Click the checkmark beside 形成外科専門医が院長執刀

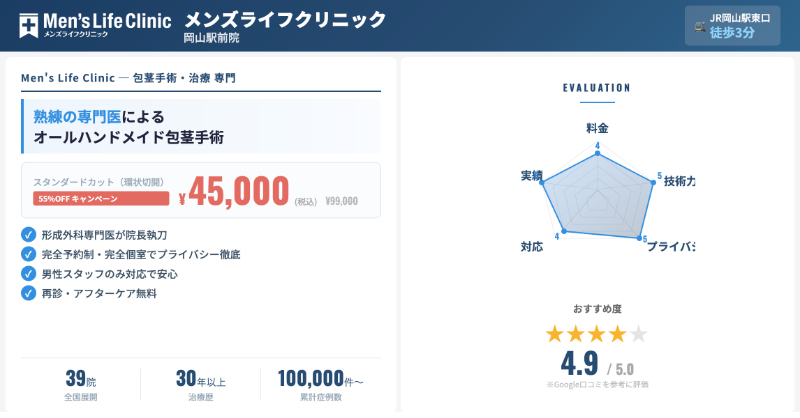28,234
